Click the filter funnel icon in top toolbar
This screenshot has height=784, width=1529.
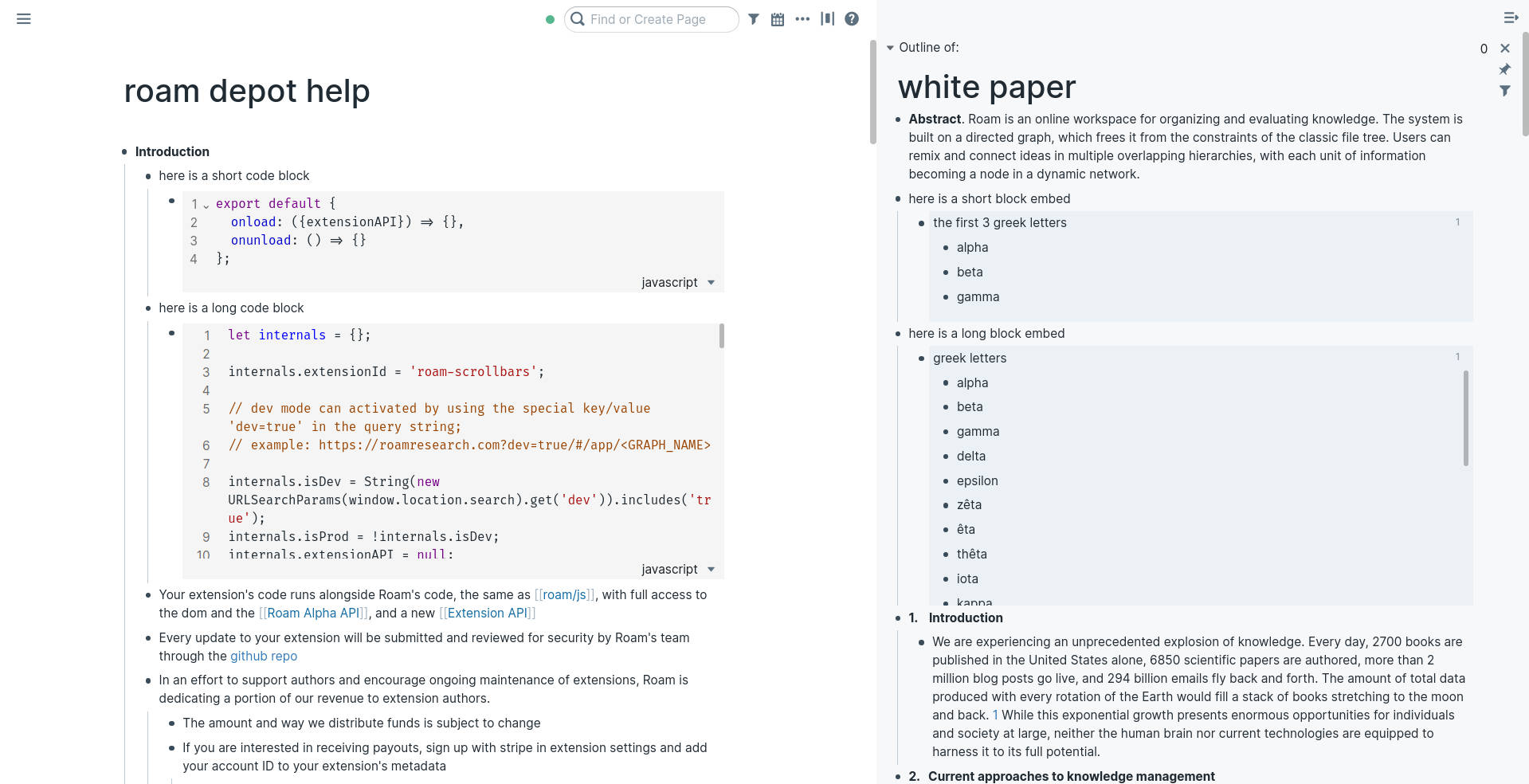[754, 18]
